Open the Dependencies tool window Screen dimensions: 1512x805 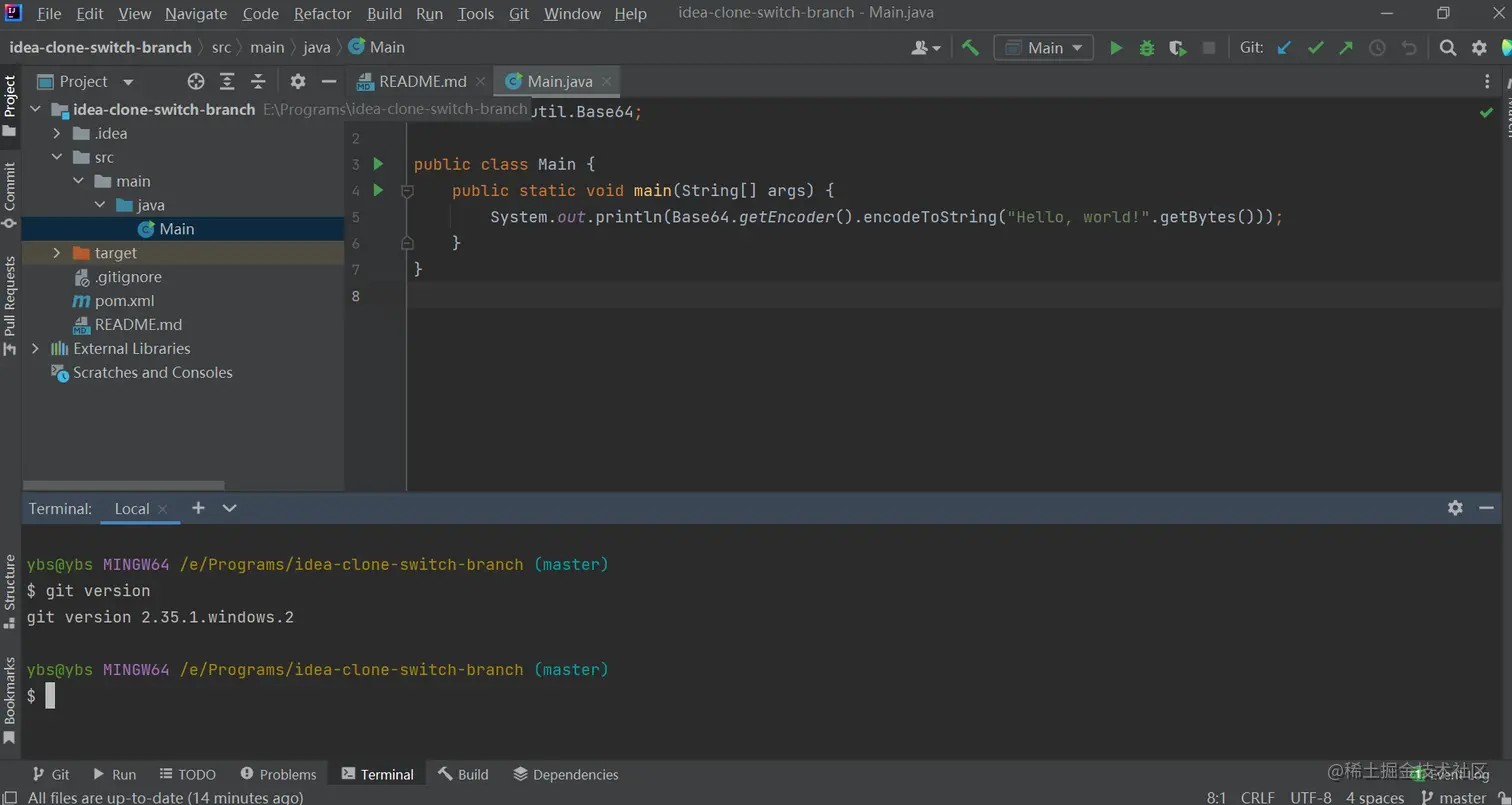coord(565,774)
